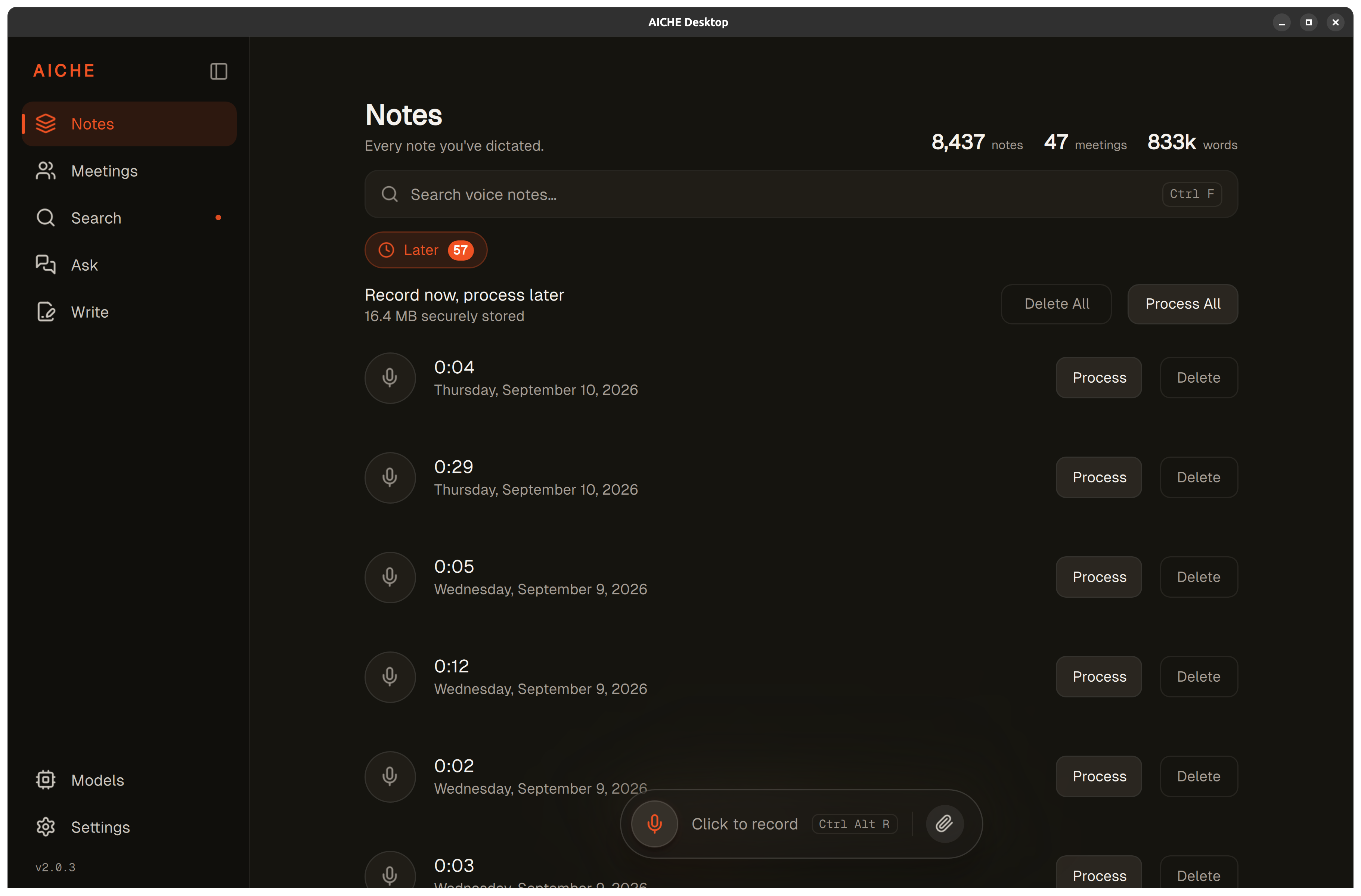Maximize the AICHE Desktop window
The image size is (1361, 896).
[x=1308, y=22]
